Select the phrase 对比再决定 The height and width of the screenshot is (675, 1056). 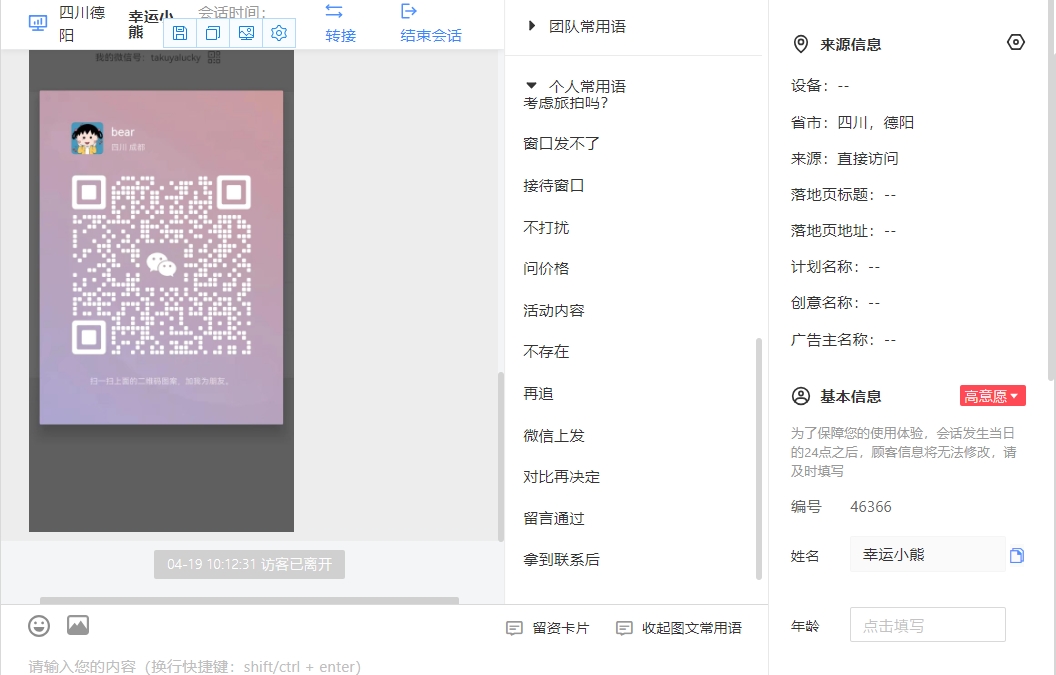point(562,477)
